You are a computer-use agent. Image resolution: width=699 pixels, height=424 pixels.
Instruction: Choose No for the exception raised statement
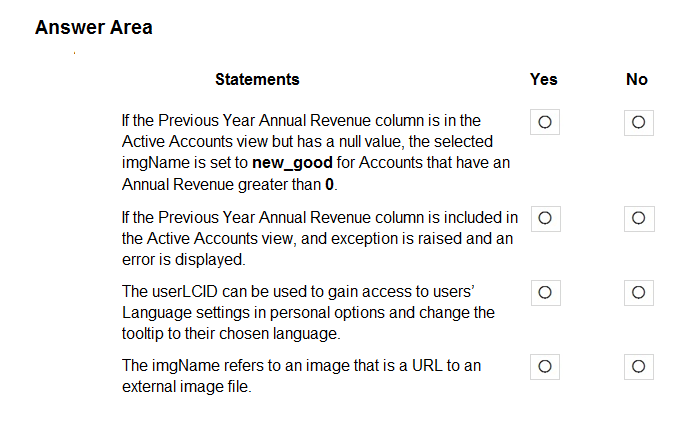coord(639,218)
